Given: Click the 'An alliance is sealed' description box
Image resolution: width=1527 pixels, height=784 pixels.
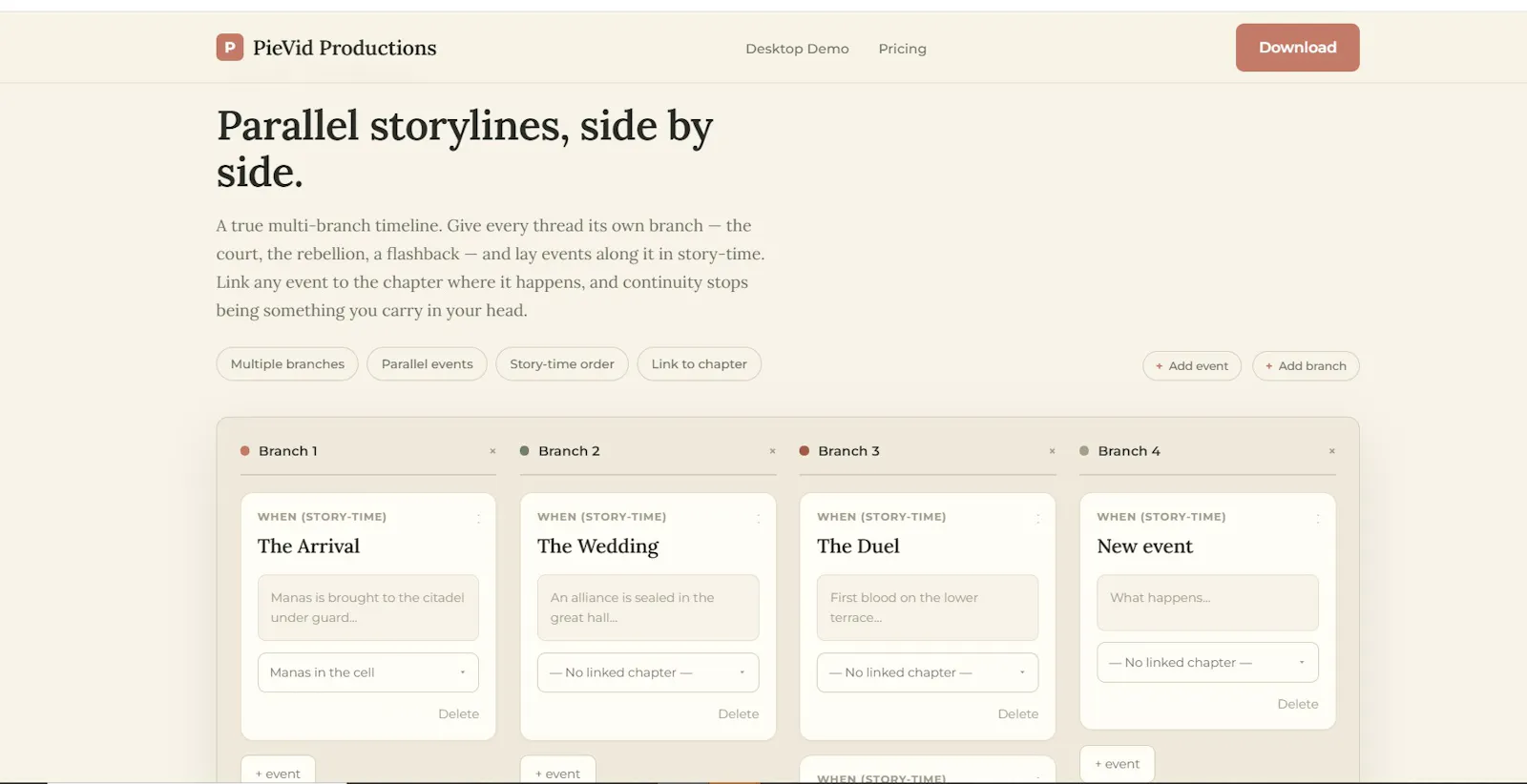Looking at the screenshot, I should pos(648,608).
